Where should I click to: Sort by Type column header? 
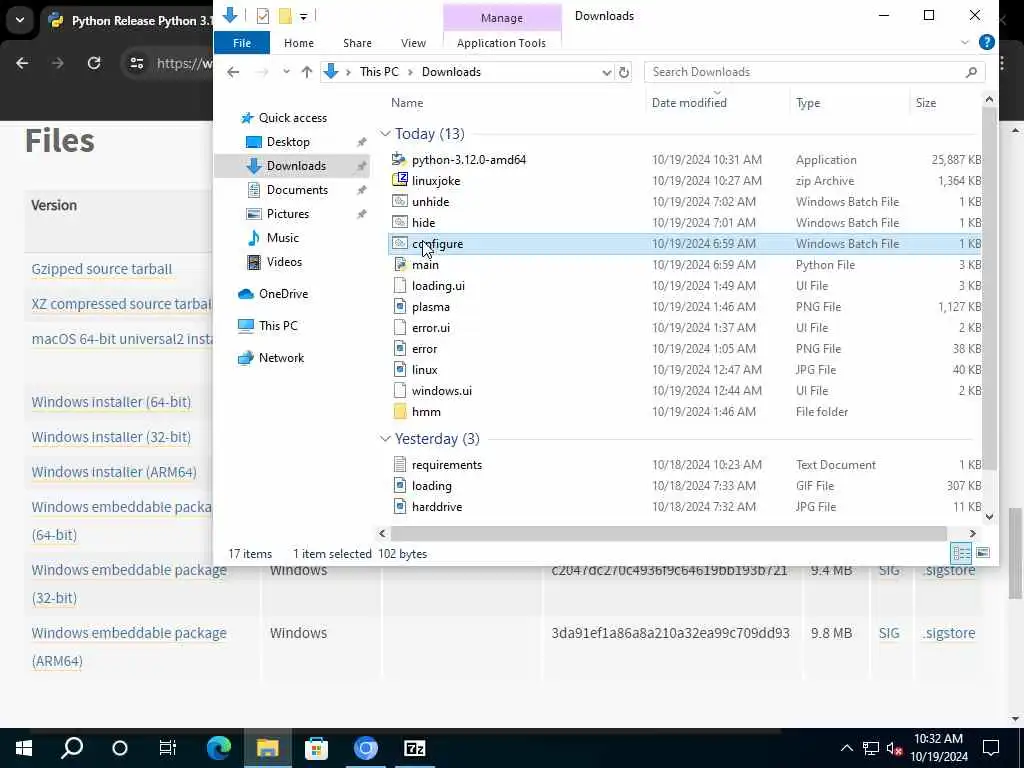(808, 103)
